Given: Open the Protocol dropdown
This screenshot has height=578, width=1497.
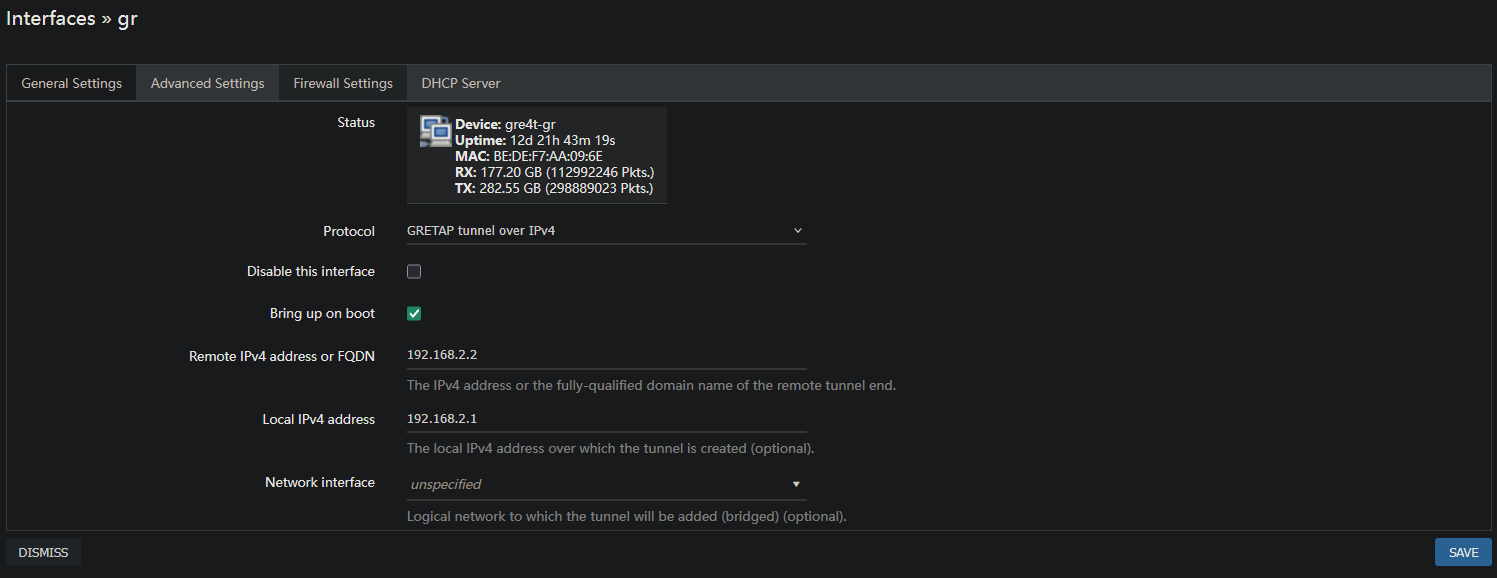Looking at the screenshot, I should (605, 230).
